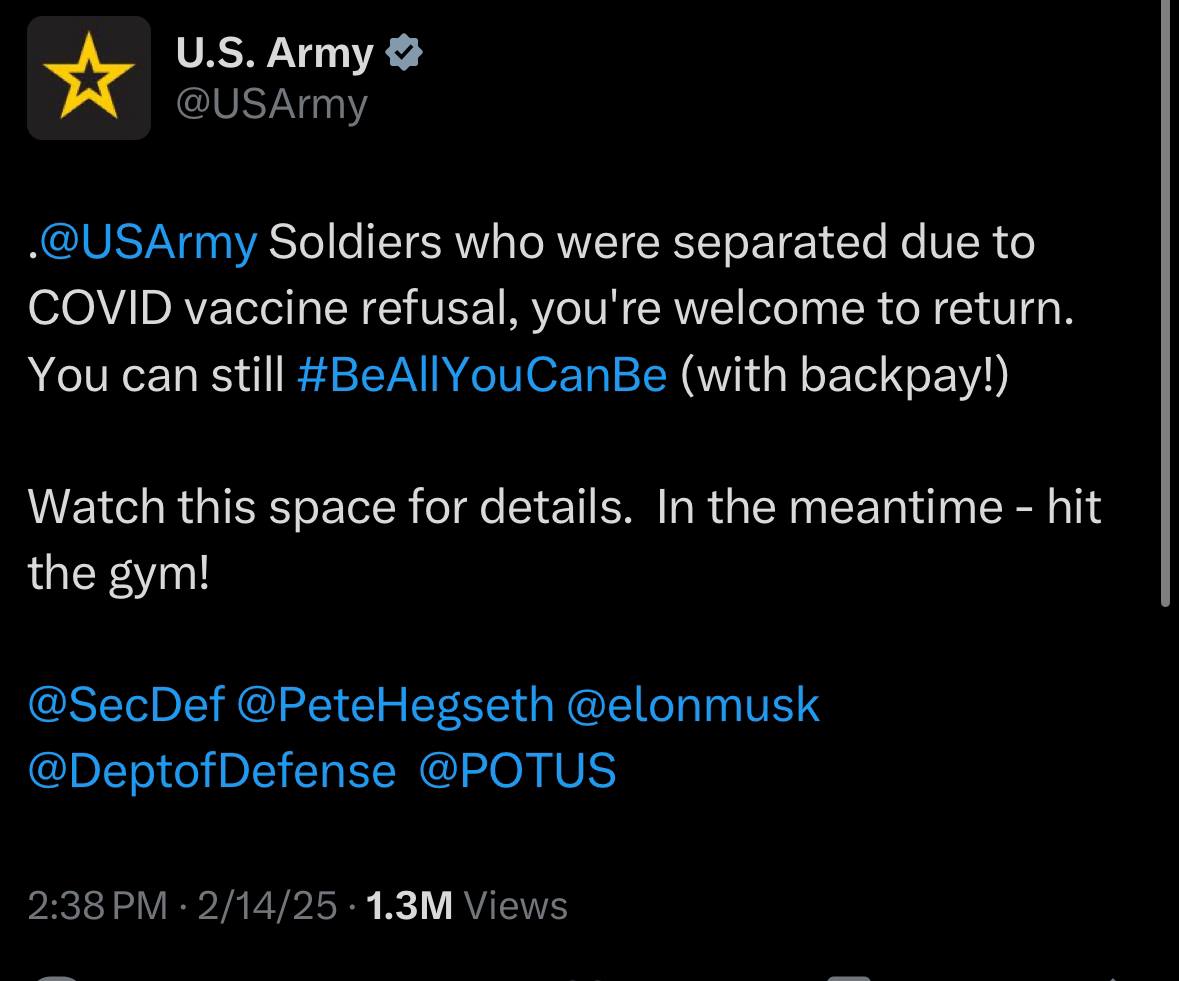Go to the @DeptofDefense mention
Screen dimensions: 1179x981
coord(212,771)
